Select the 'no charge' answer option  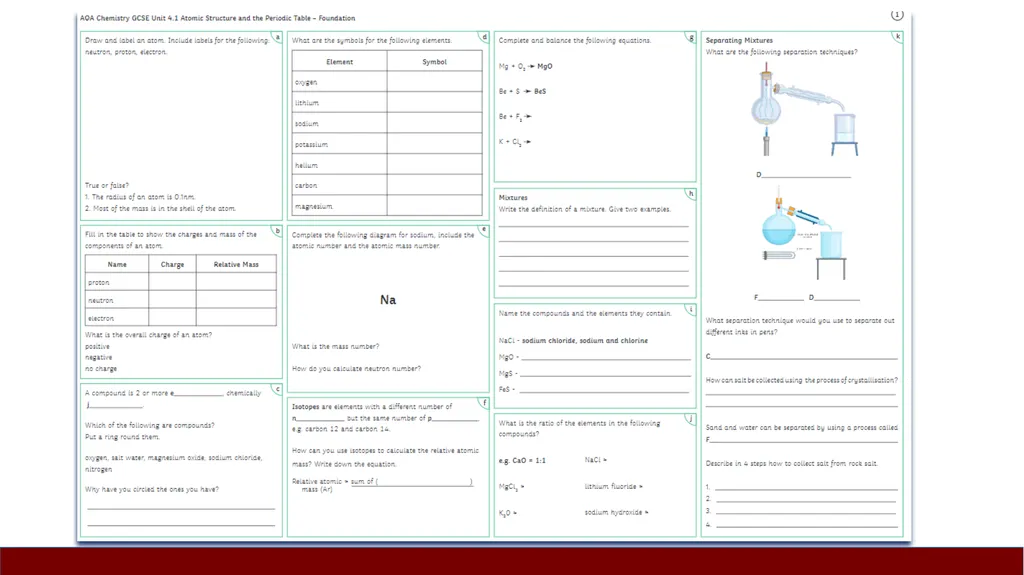coord(101,369)
